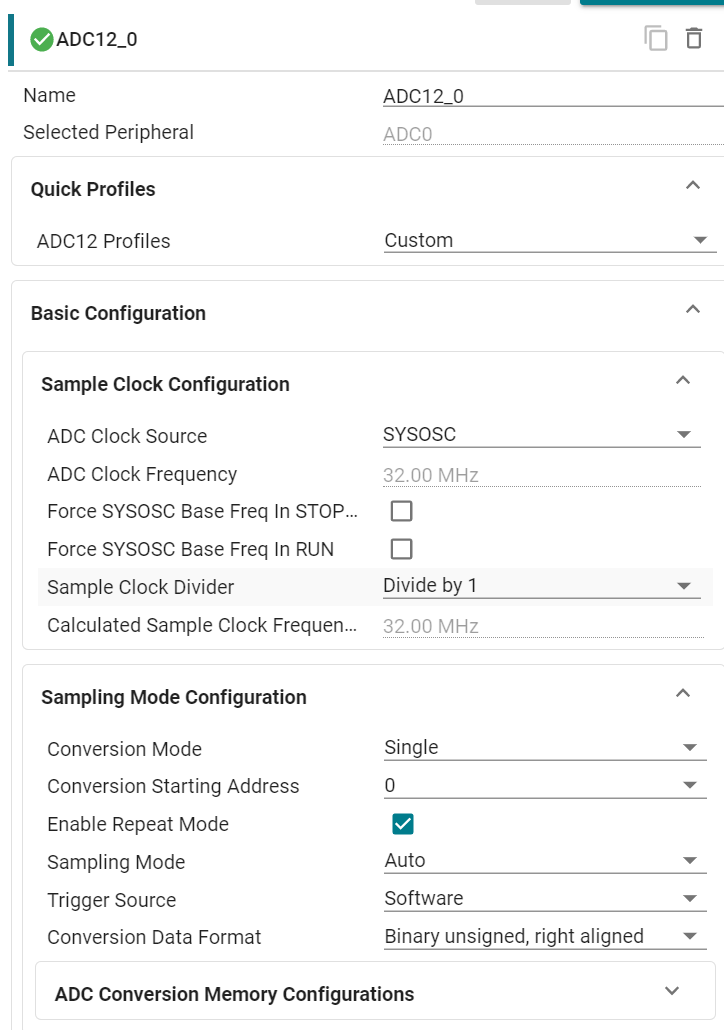Collapse Sampling Mode Configuration section

pyautogui.click(x=683, y=693)
